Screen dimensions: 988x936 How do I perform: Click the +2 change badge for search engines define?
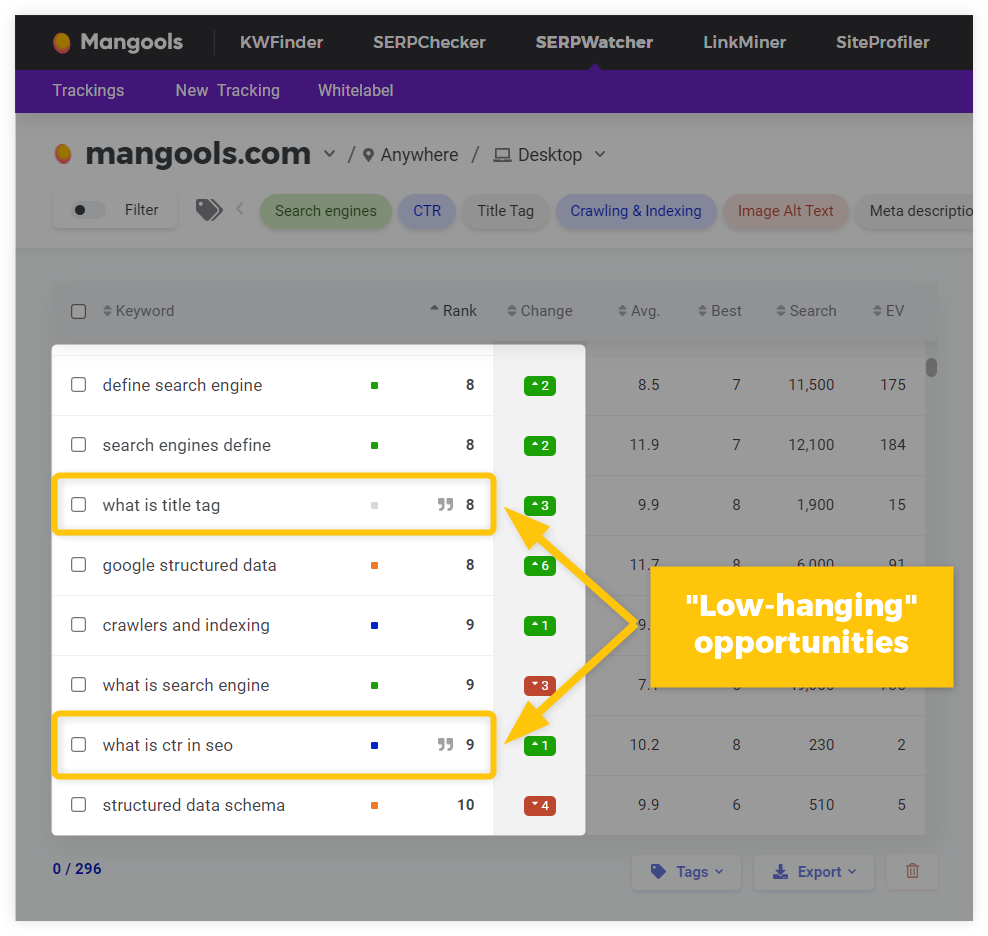point(540,446)
